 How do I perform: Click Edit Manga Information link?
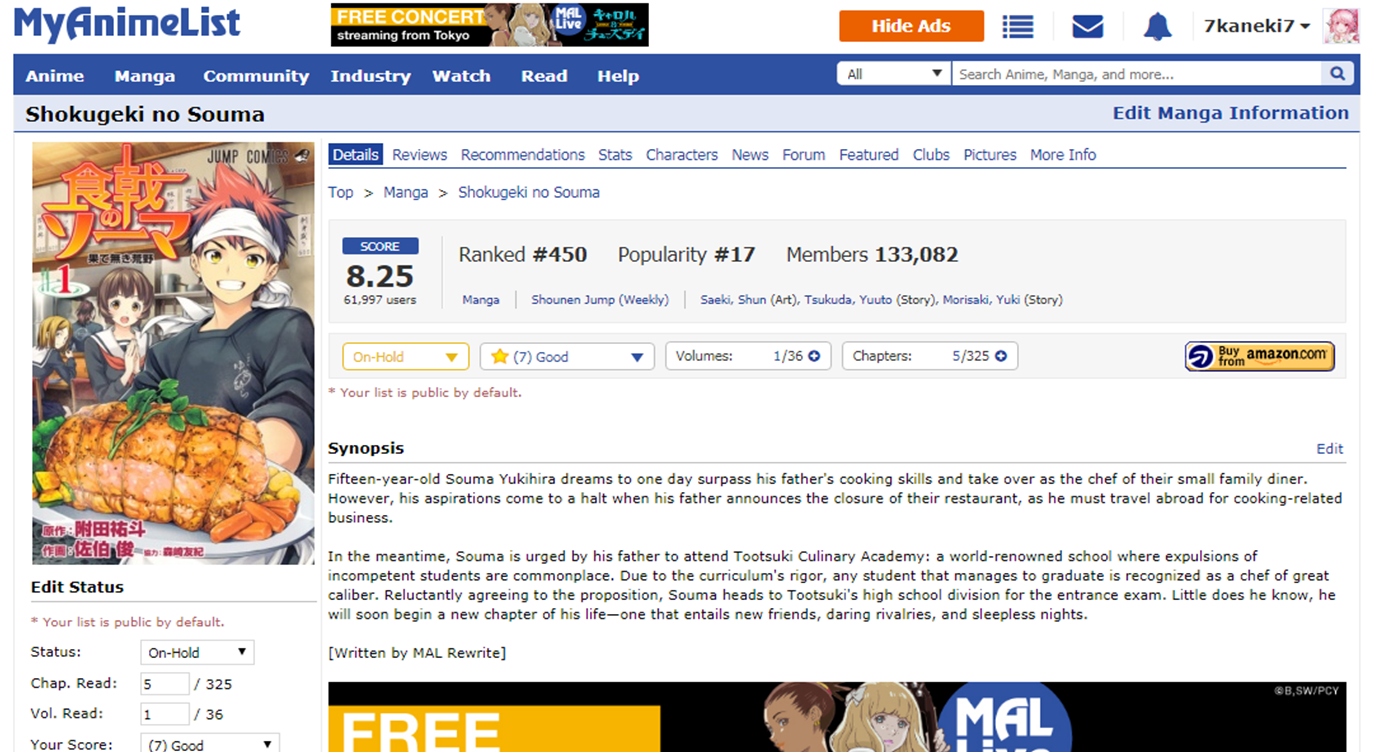[x=1230, y=113]
